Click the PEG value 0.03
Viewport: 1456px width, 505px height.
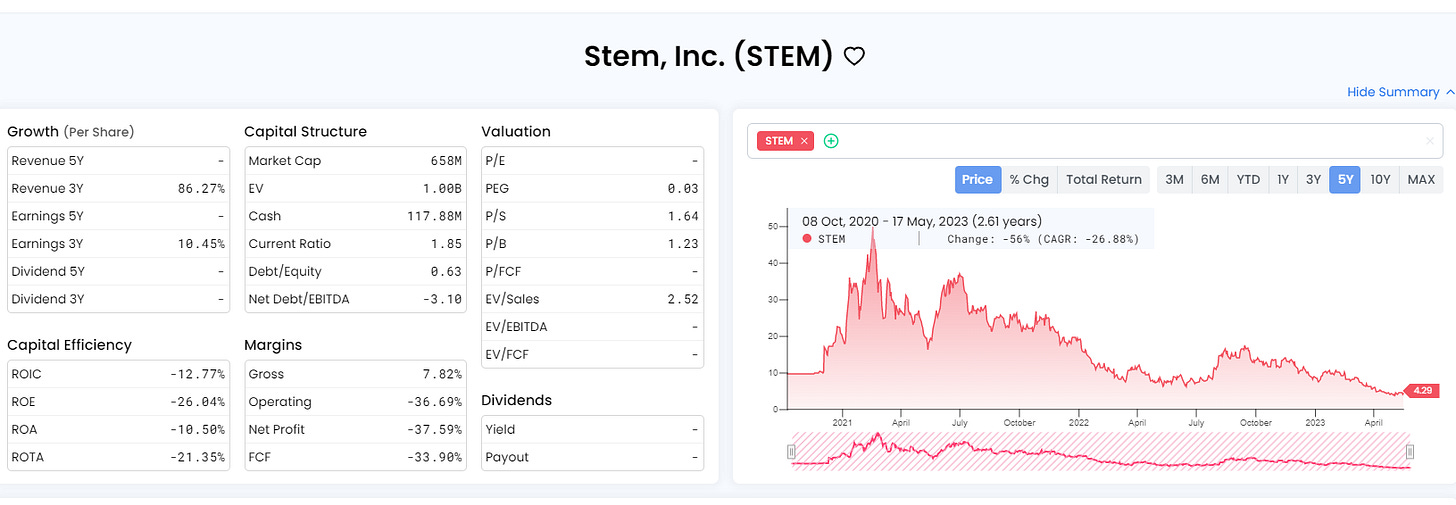(x=684, y=188)
